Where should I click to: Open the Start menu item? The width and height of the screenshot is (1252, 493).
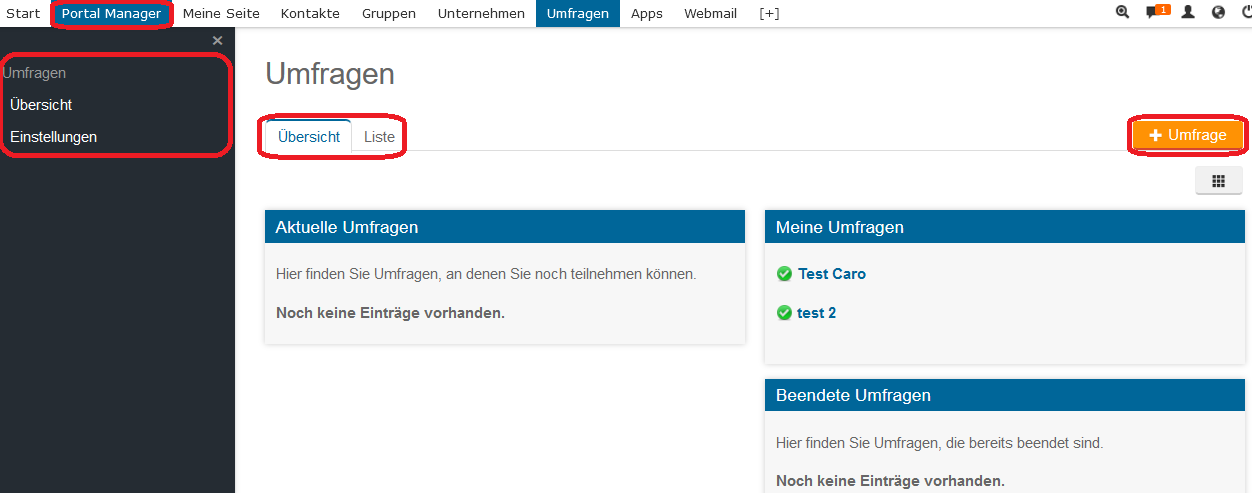coord(23,14)
